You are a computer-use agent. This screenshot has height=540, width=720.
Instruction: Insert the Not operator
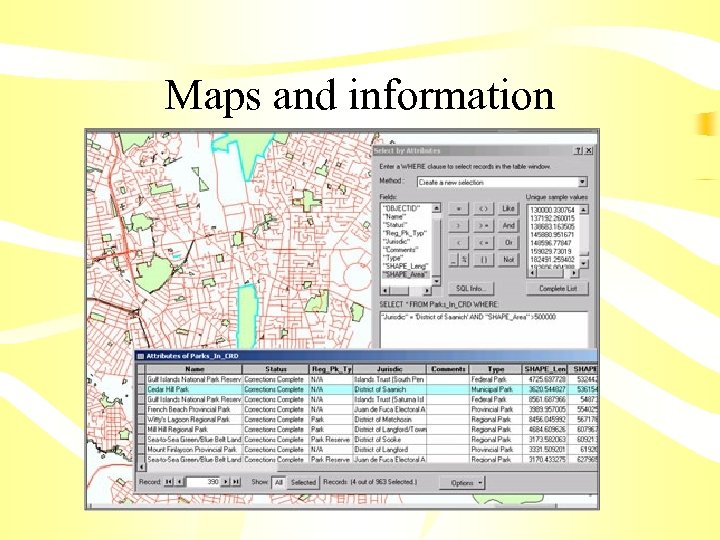tap(508, 260)
